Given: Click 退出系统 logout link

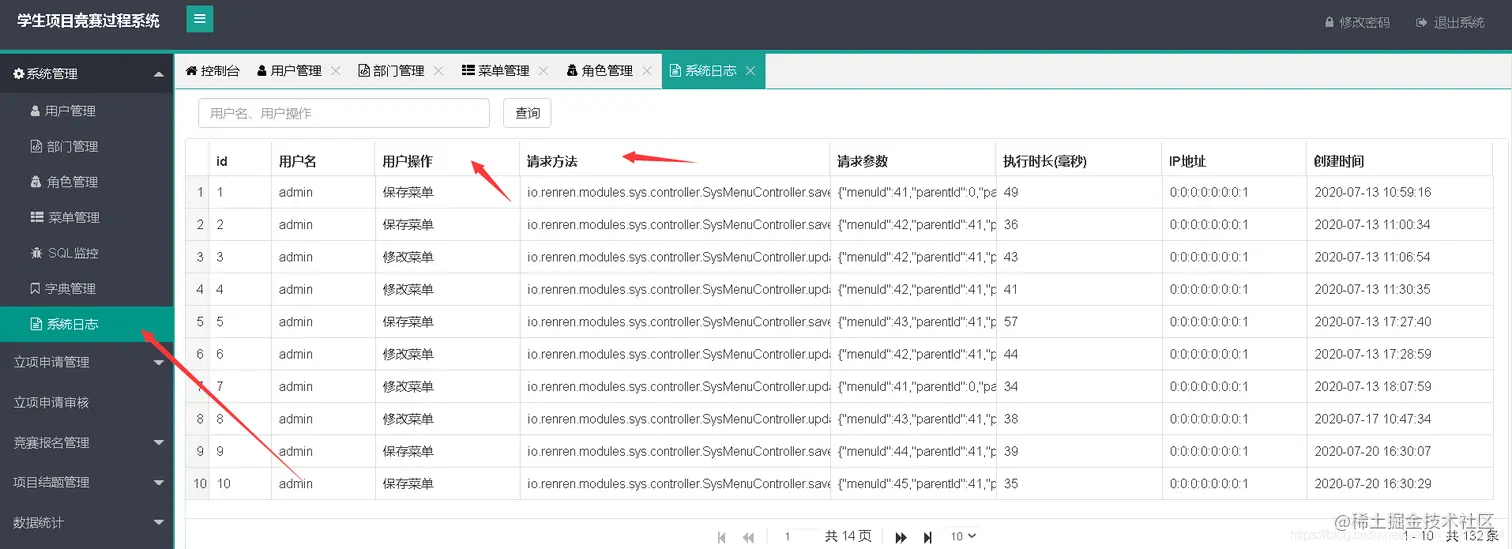Looking at the screenshot, I should pos(1450,22).
